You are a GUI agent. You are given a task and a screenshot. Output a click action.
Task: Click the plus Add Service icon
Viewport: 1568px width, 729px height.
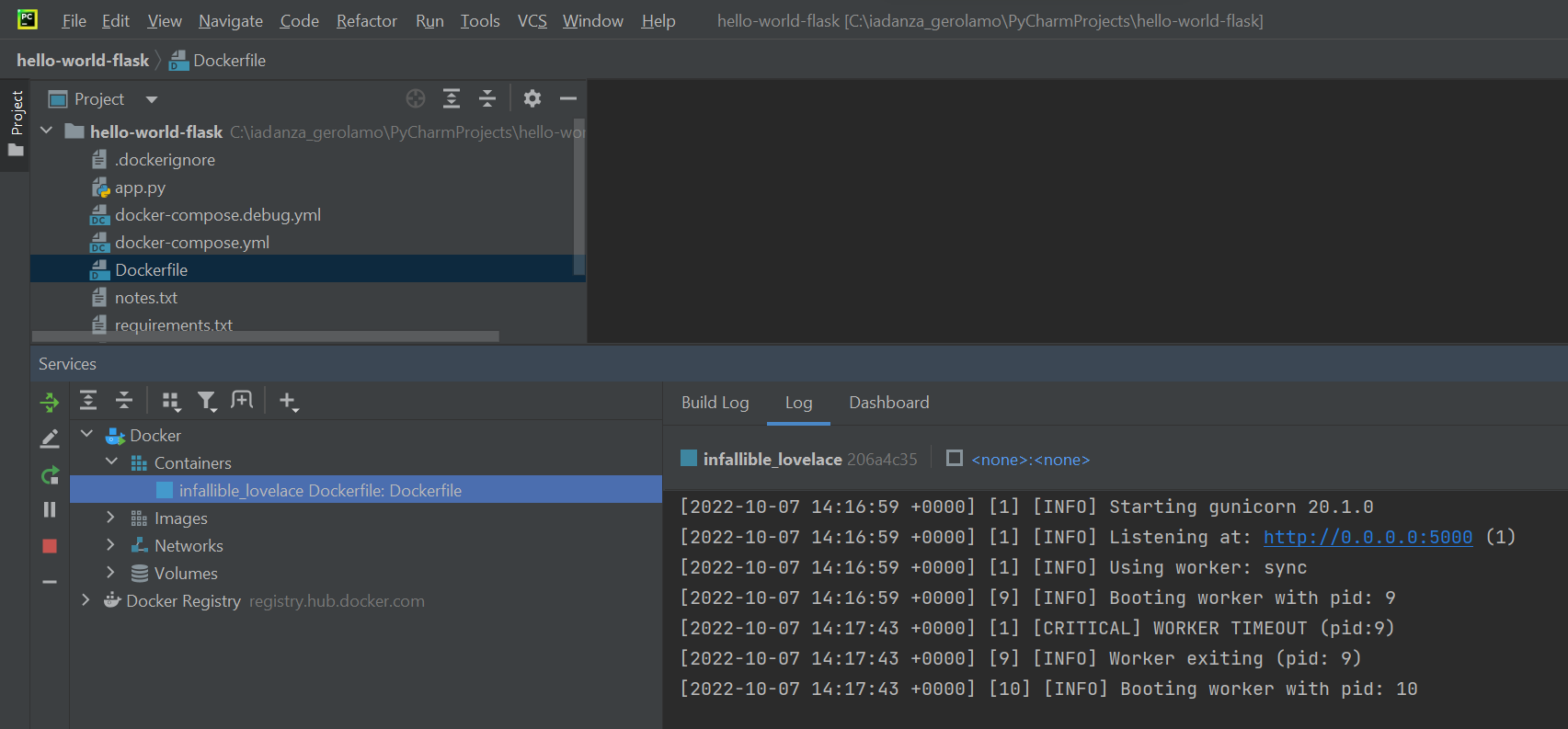click(x=288, y=401)
